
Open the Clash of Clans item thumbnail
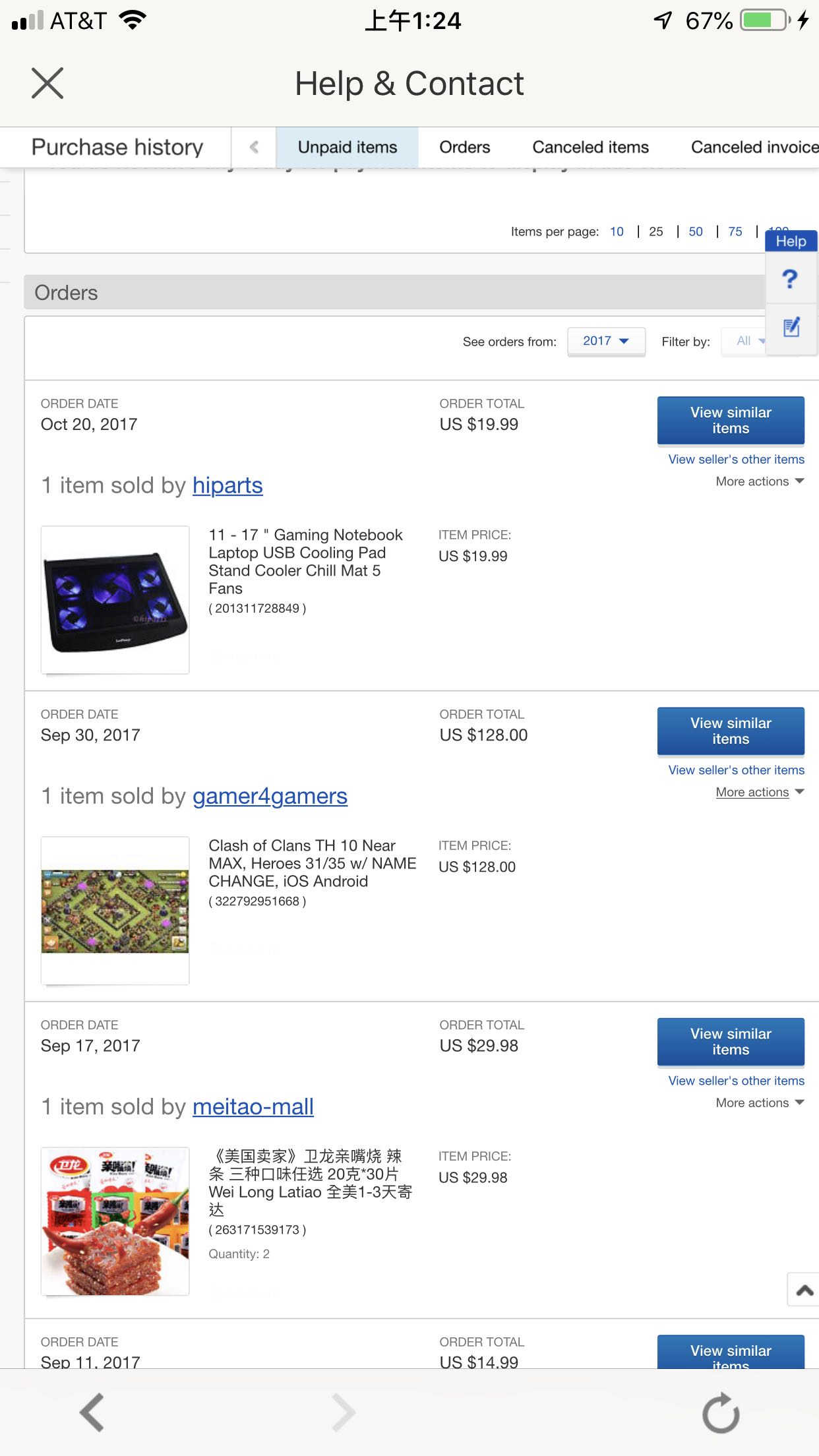[115, 910]
